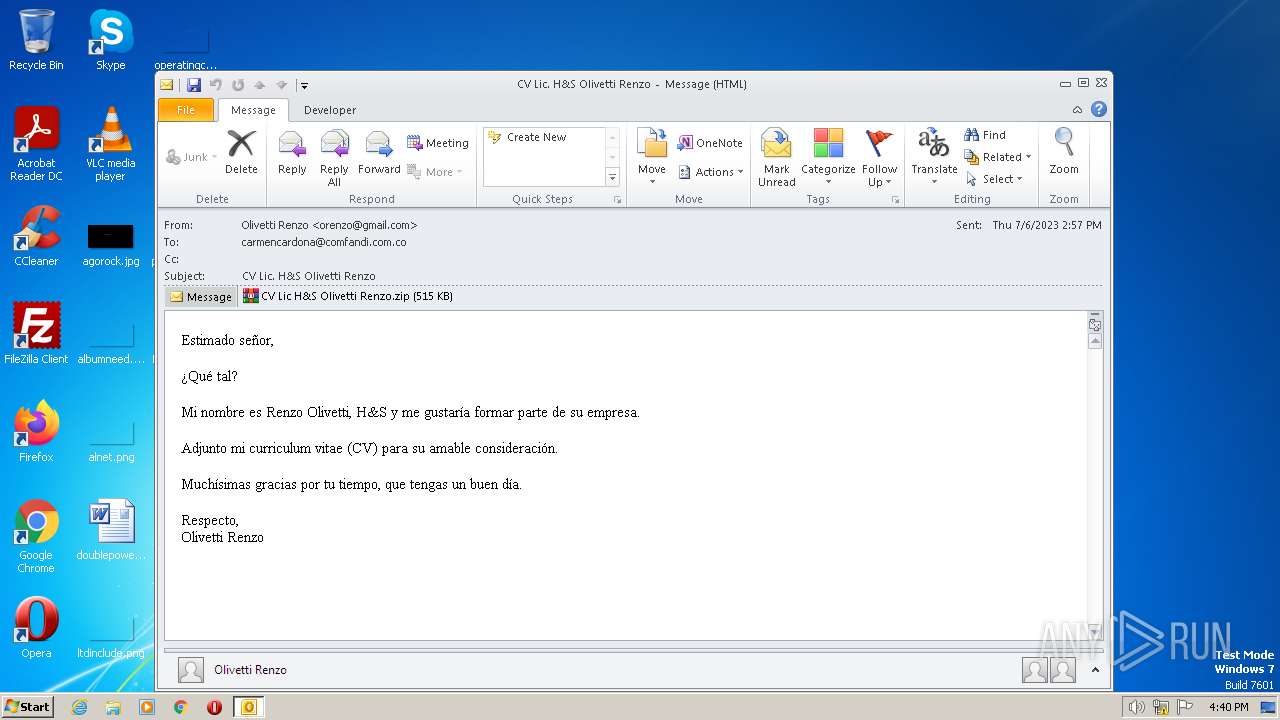Open the Windows Start menu

tap(27, 707)
